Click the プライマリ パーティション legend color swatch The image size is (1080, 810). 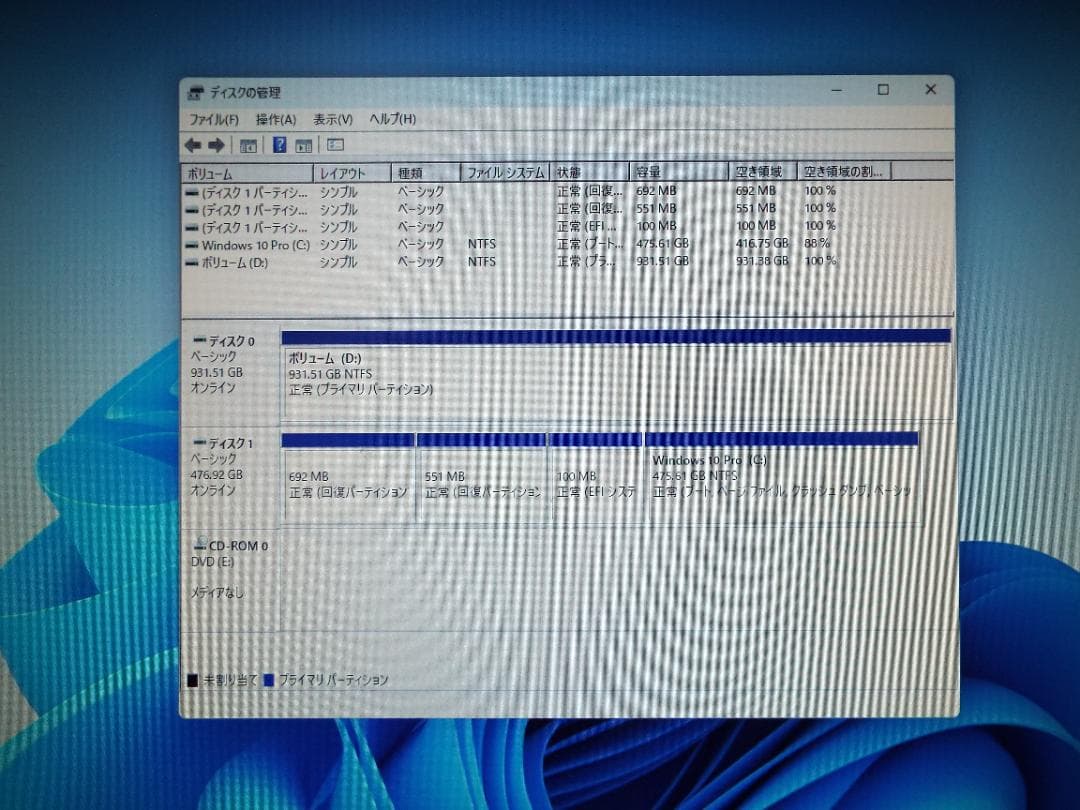[x=267, y=678]
